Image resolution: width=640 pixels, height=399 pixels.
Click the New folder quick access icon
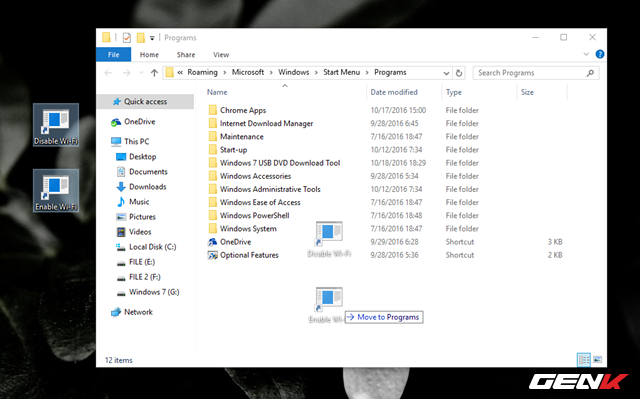click(140, 38)
